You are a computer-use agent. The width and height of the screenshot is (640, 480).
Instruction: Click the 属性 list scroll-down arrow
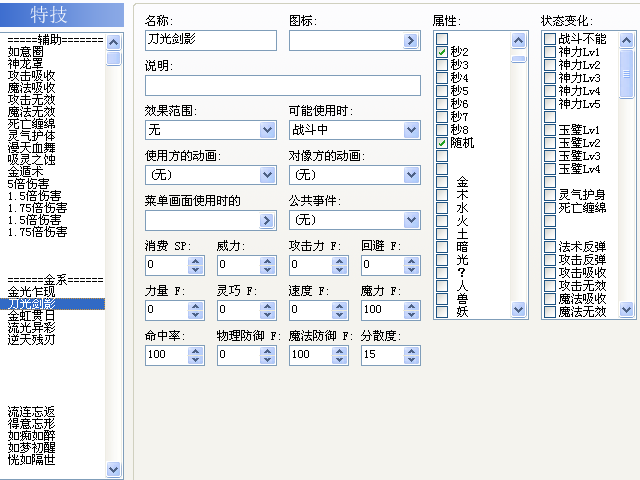pos(518,310)
